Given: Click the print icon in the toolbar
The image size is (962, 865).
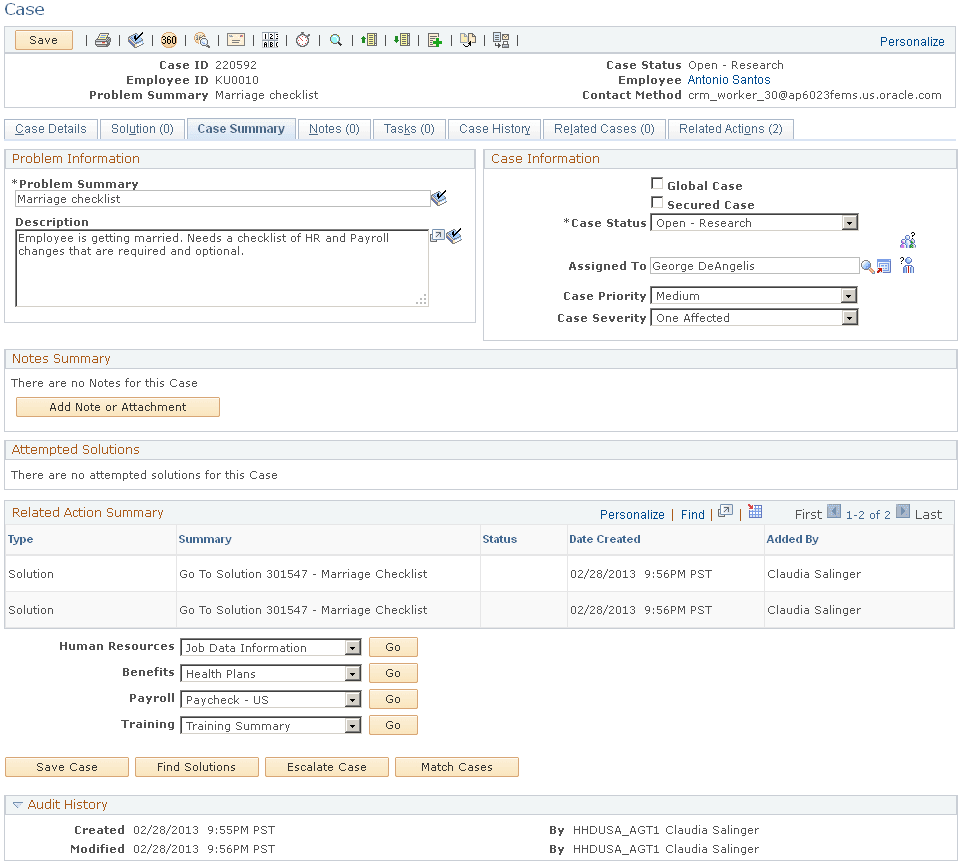Looking at the screenshot, I should pyautogui.click(x=103, y=40).
